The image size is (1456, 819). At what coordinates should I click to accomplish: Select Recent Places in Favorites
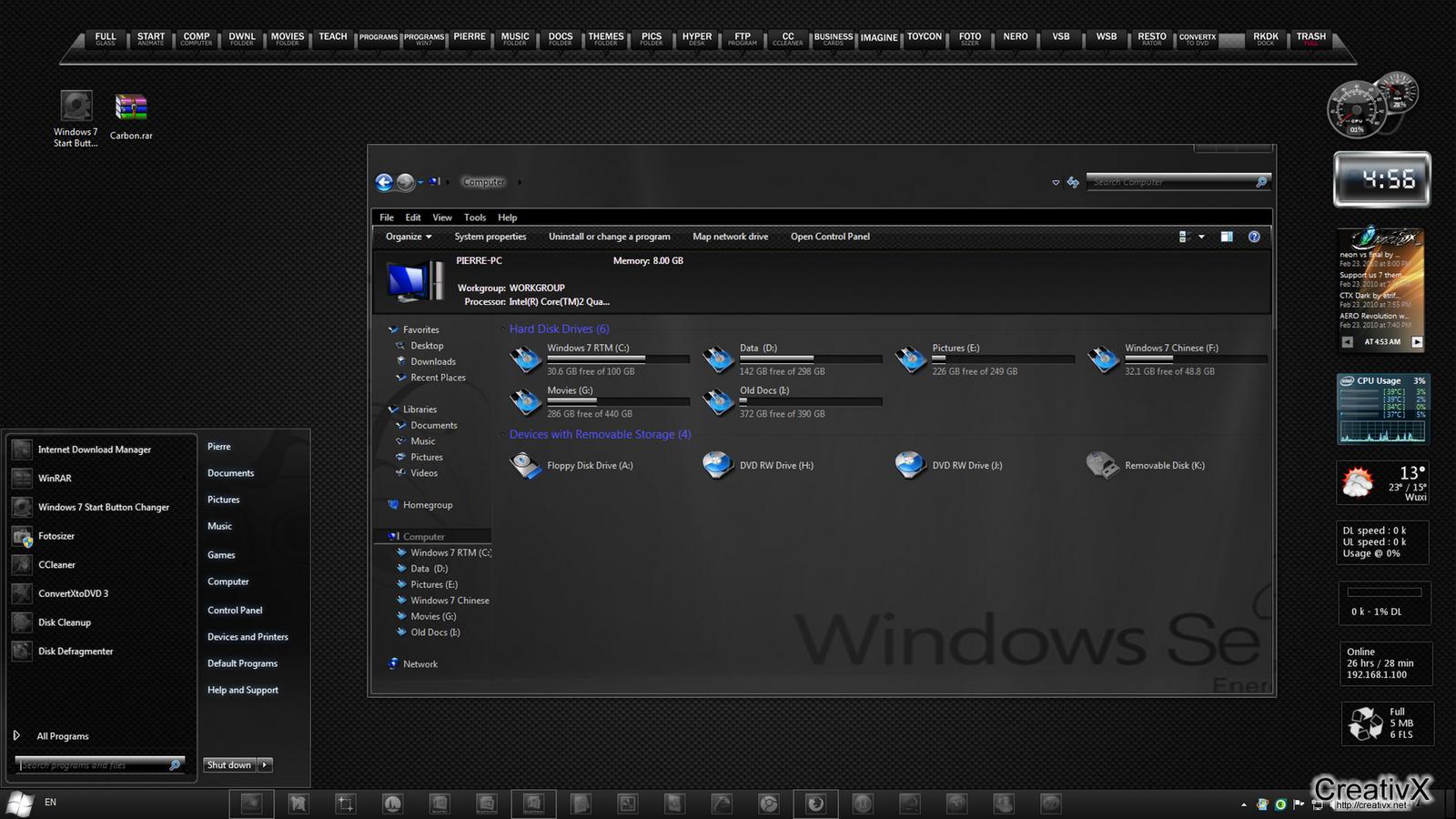tap(438, 378)
